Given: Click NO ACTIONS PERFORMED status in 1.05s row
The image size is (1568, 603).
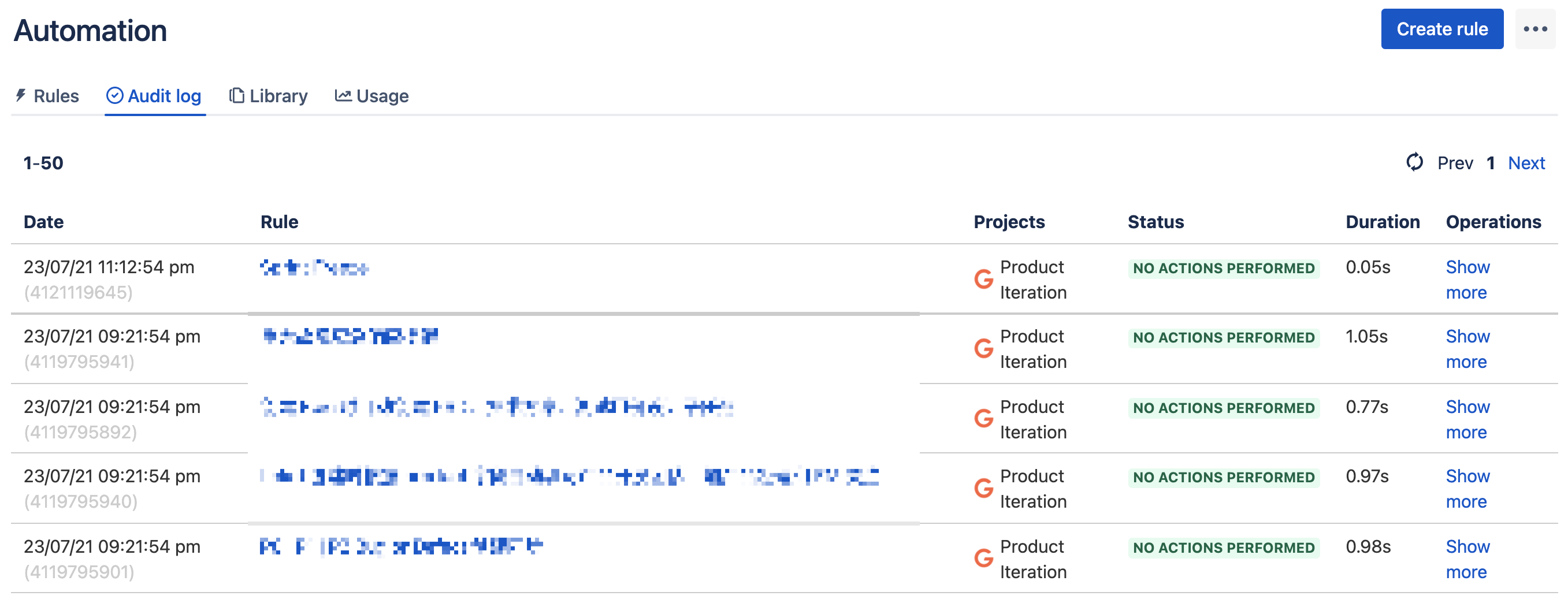Looking at the screenshot, I should click(1224, 338).
